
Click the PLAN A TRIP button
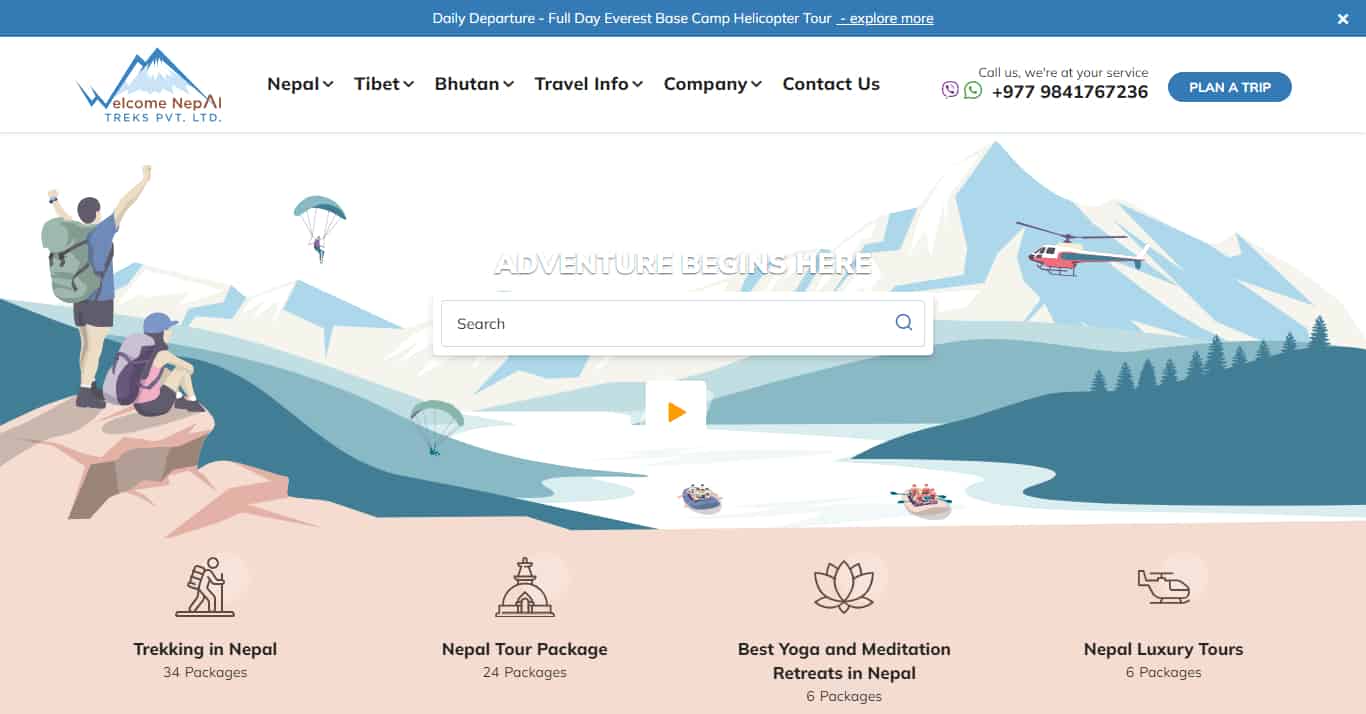pos(1230,87)
